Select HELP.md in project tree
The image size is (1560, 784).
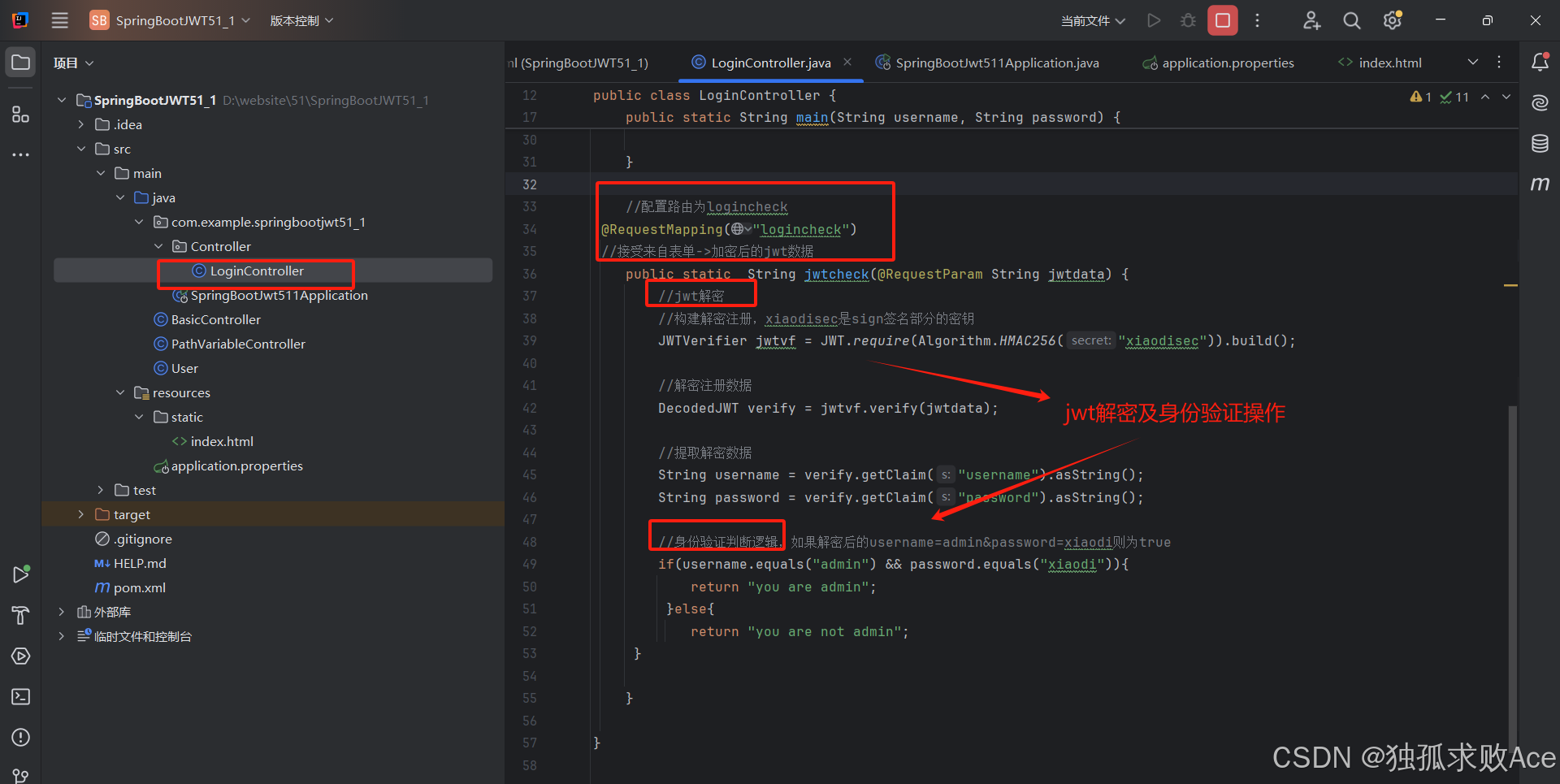pyautogui.click(x=130, y=563)
